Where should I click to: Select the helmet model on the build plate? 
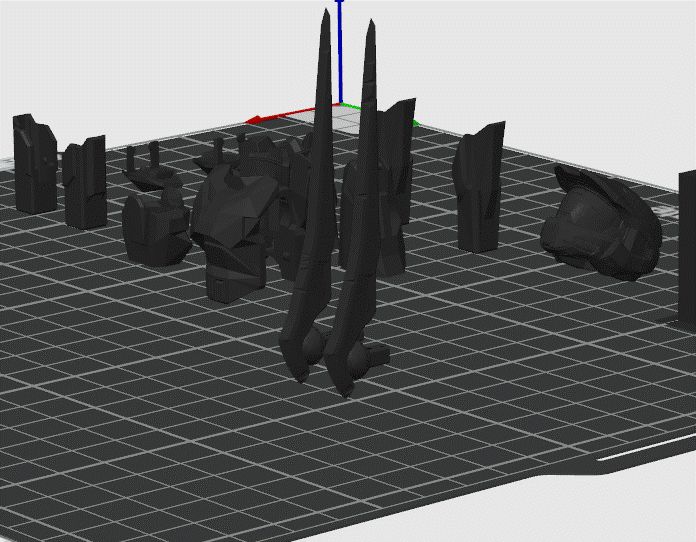pos(601,224)
